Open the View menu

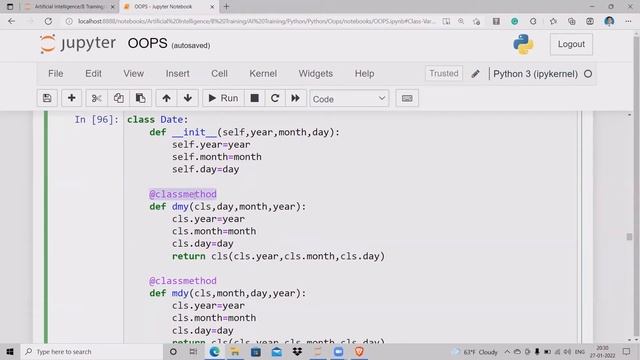[x=133, y=73]
